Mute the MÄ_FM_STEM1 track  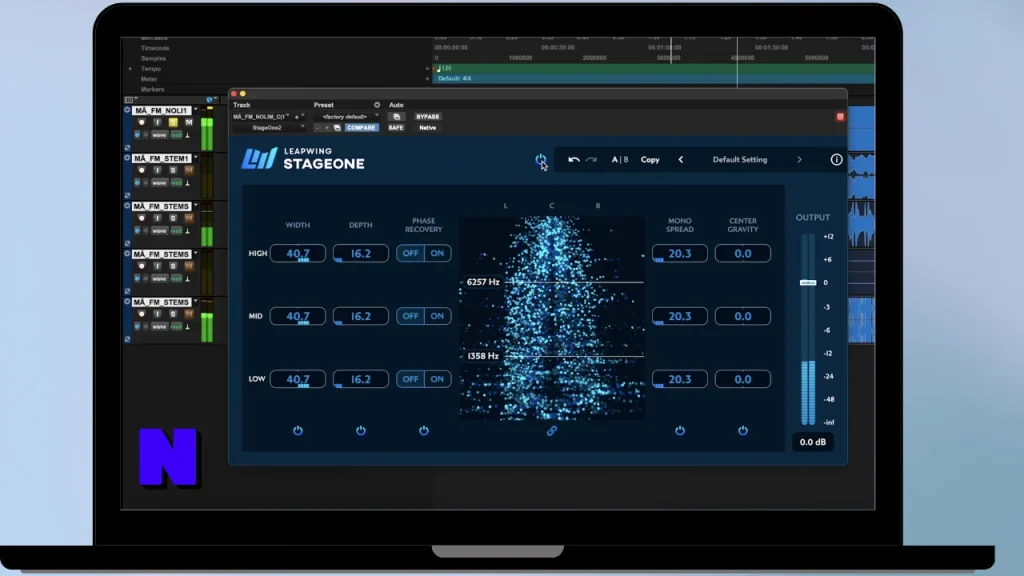click(x=189, y=170)
